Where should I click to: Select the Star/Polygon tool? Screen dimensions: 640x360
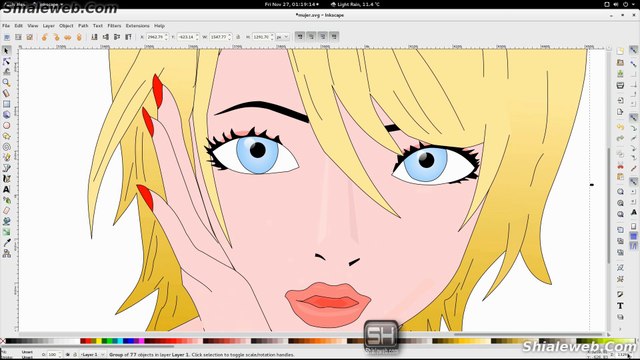pos(6,136)
